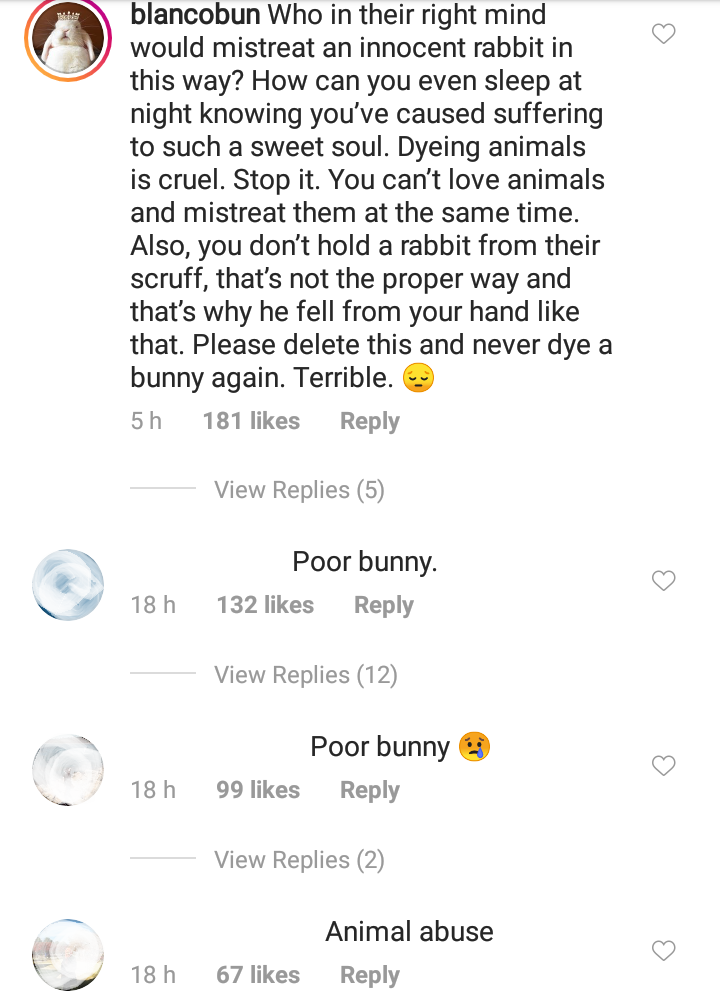Open avatar of the 99-likes commenter
Viewport: 720px width, 998px height.
click(68, 770)
